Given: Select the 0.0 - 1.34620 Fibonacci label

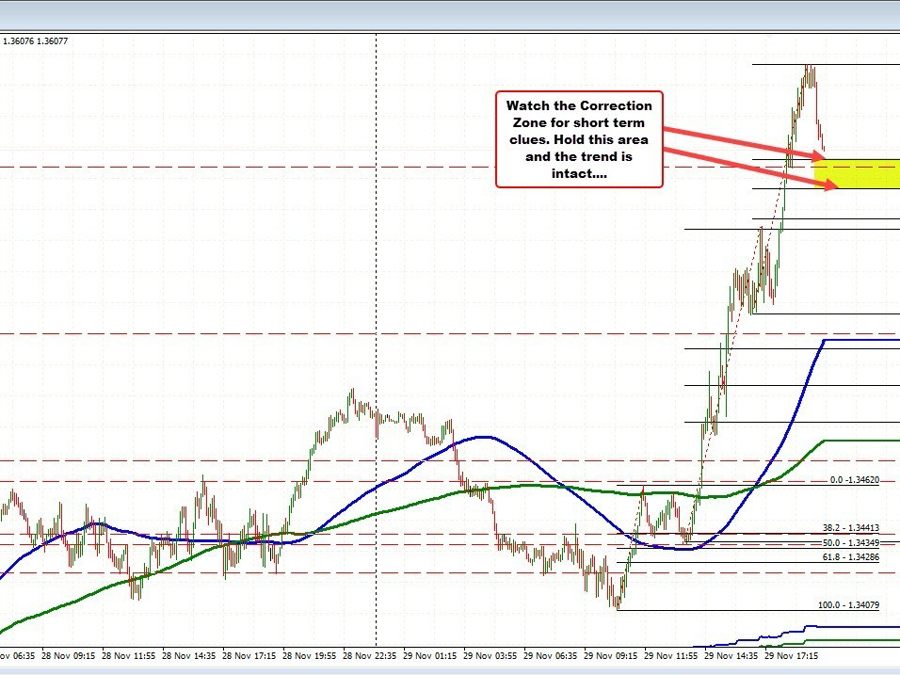Looking at the screenshot, I should point(855,481).
